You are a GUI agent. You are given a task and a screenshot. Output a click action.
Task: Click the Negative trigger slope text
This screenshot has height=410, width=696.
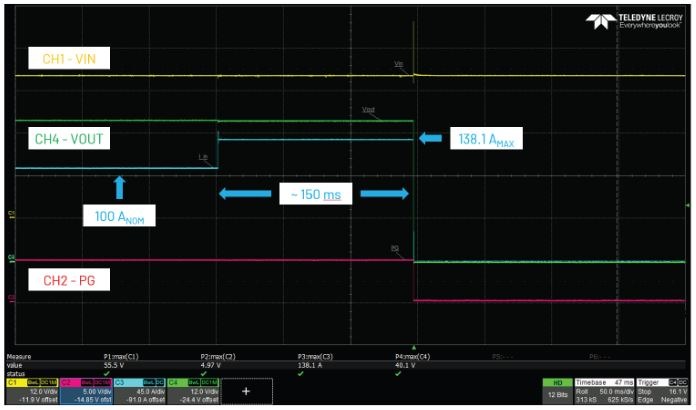click(x=675, y=400)
